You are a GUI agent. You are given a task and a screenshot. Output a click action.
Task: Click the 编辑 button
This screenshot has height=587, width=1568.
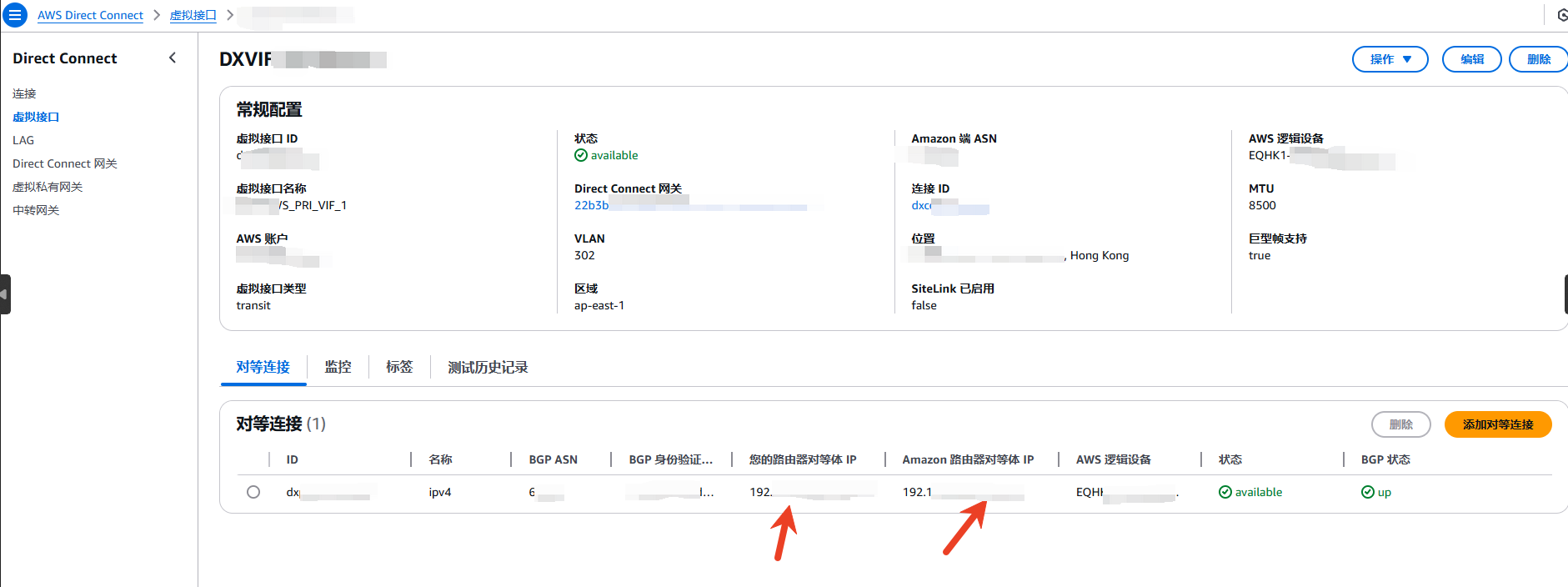1471,59
